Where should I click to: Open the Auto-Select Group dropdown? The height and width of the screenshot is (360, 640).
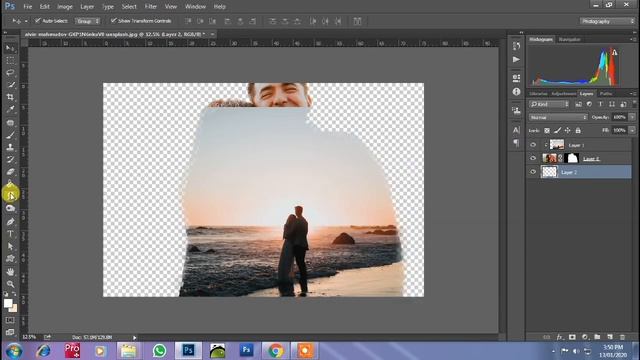(x=87, y=21)
